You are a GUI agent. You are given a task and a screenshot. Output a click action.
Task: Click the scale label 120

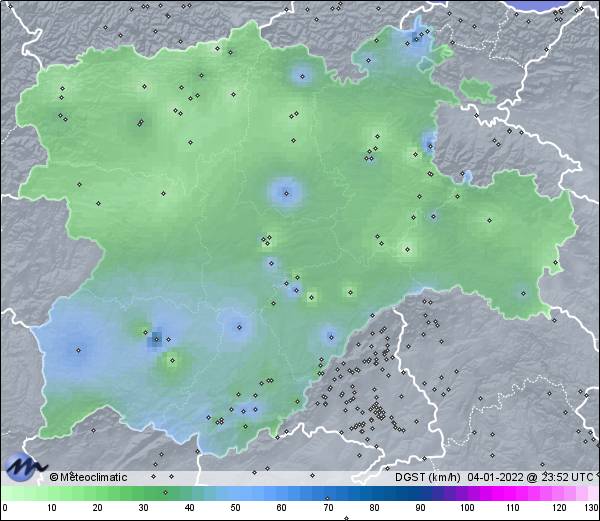559,508
